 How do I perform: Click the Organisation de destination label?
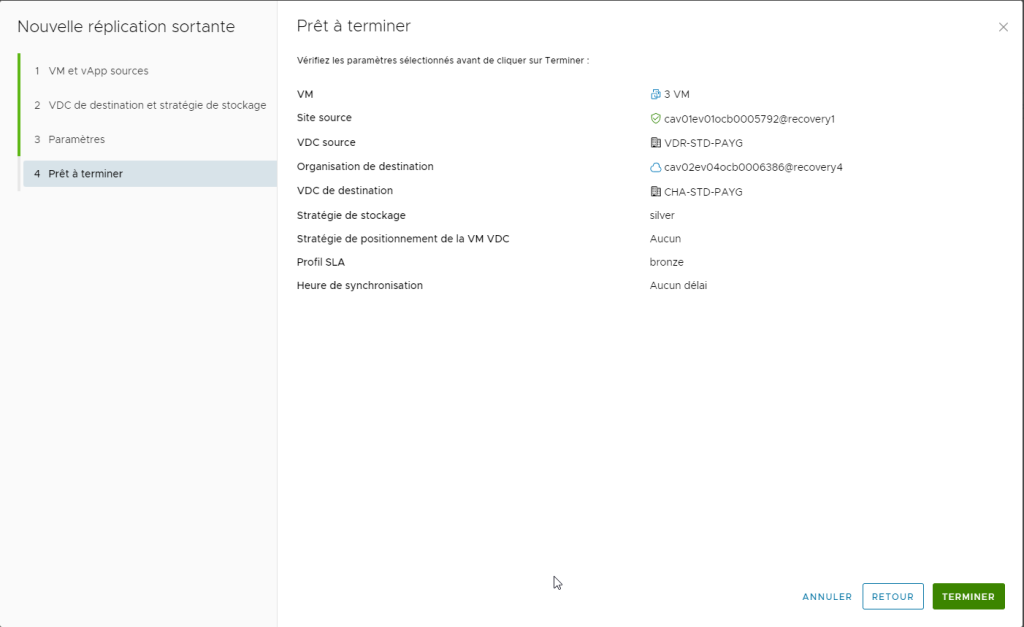pos(365,167)
